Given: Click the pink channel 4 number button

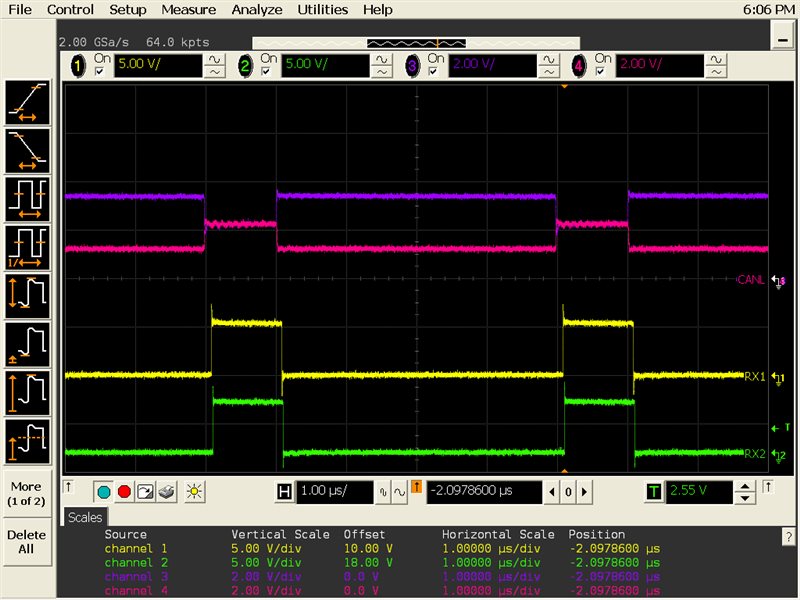Looking at the screenshot, I should click(x=579, y=66).
